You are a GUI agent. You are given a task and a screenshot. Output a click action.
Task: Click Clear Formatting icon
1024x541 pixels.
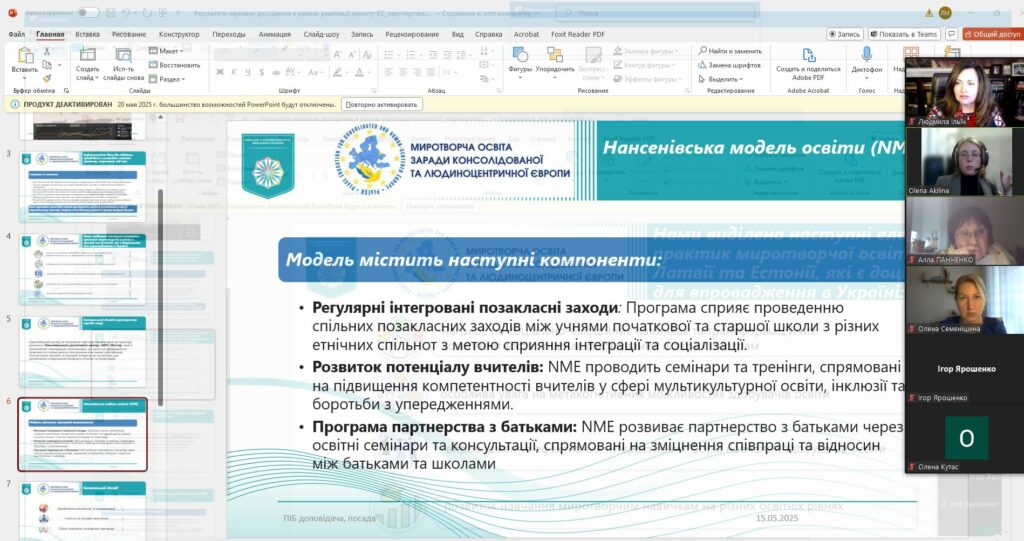point(367,54)
